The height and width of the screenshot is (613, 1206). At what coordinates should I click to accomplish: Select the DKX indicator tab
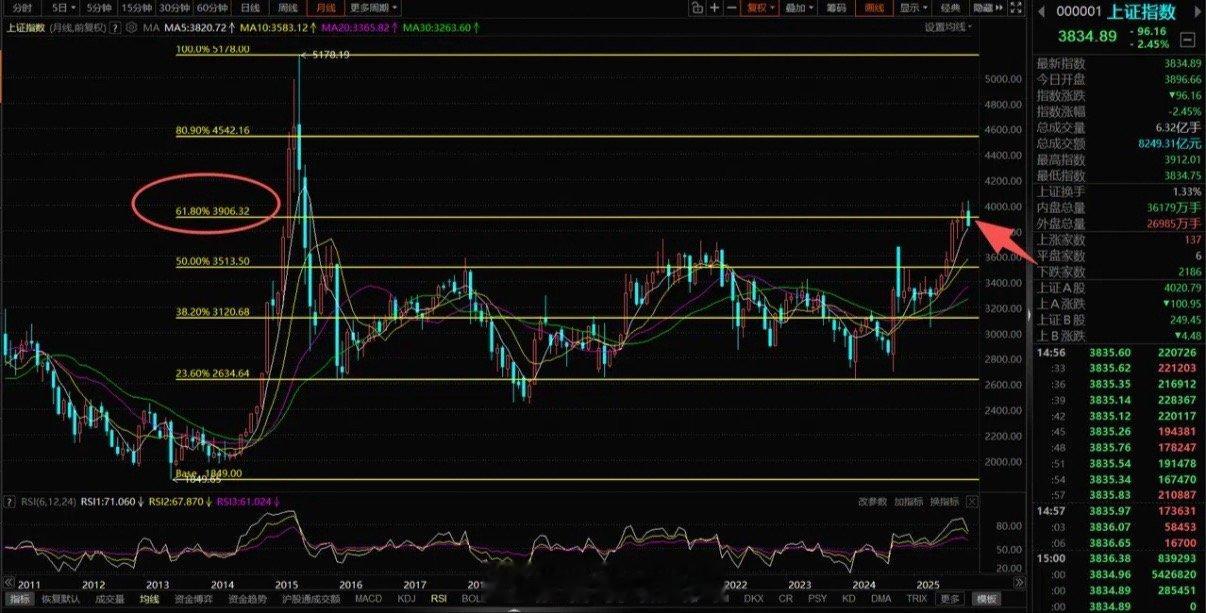pyautogui.click(x=752, y=599)
